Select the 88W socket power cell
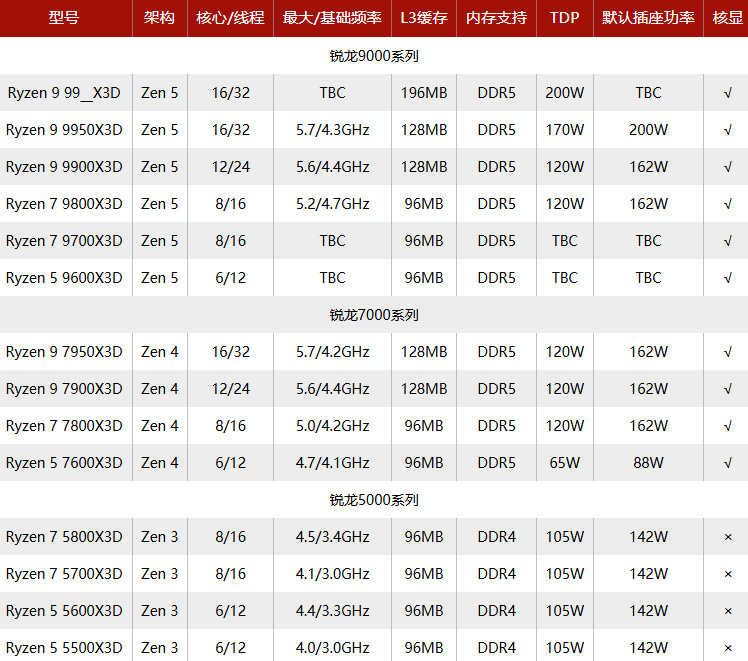The width and height of the screenshot is (748, 661). [648, 463]
